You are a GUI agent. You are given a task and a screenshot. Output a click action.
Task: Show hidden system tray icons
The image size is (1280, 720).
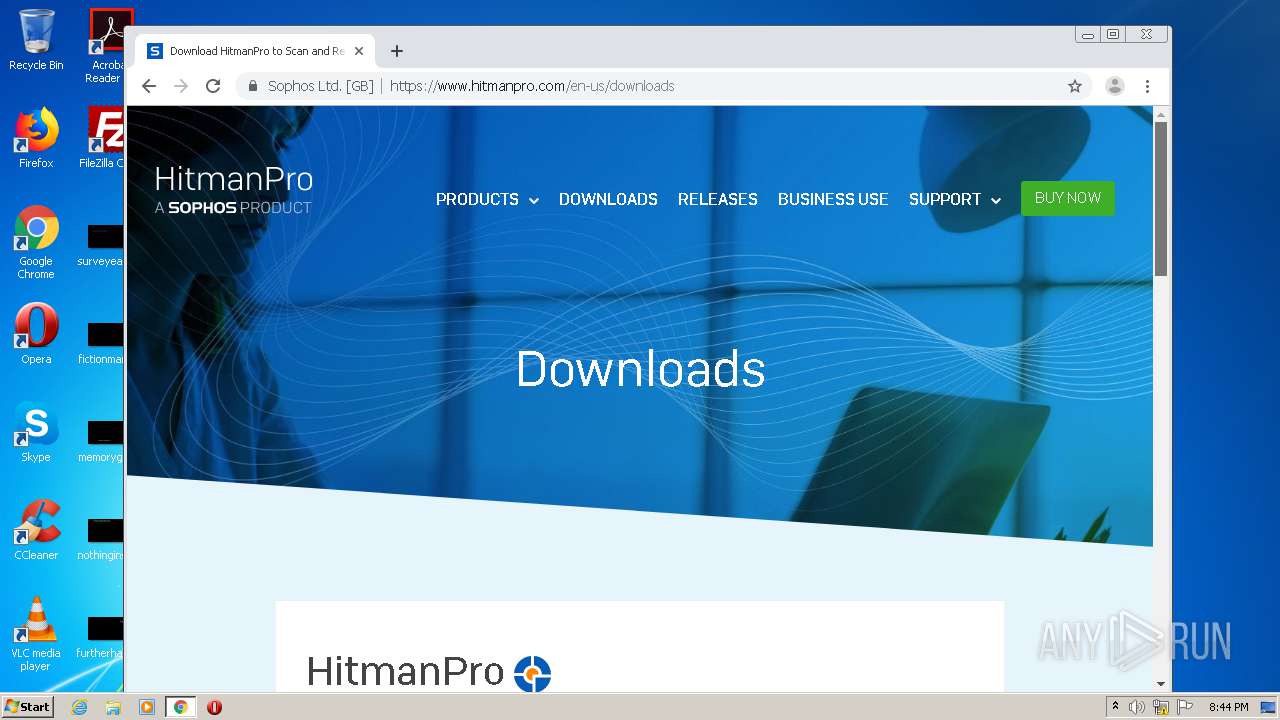tap(1115, 707)
